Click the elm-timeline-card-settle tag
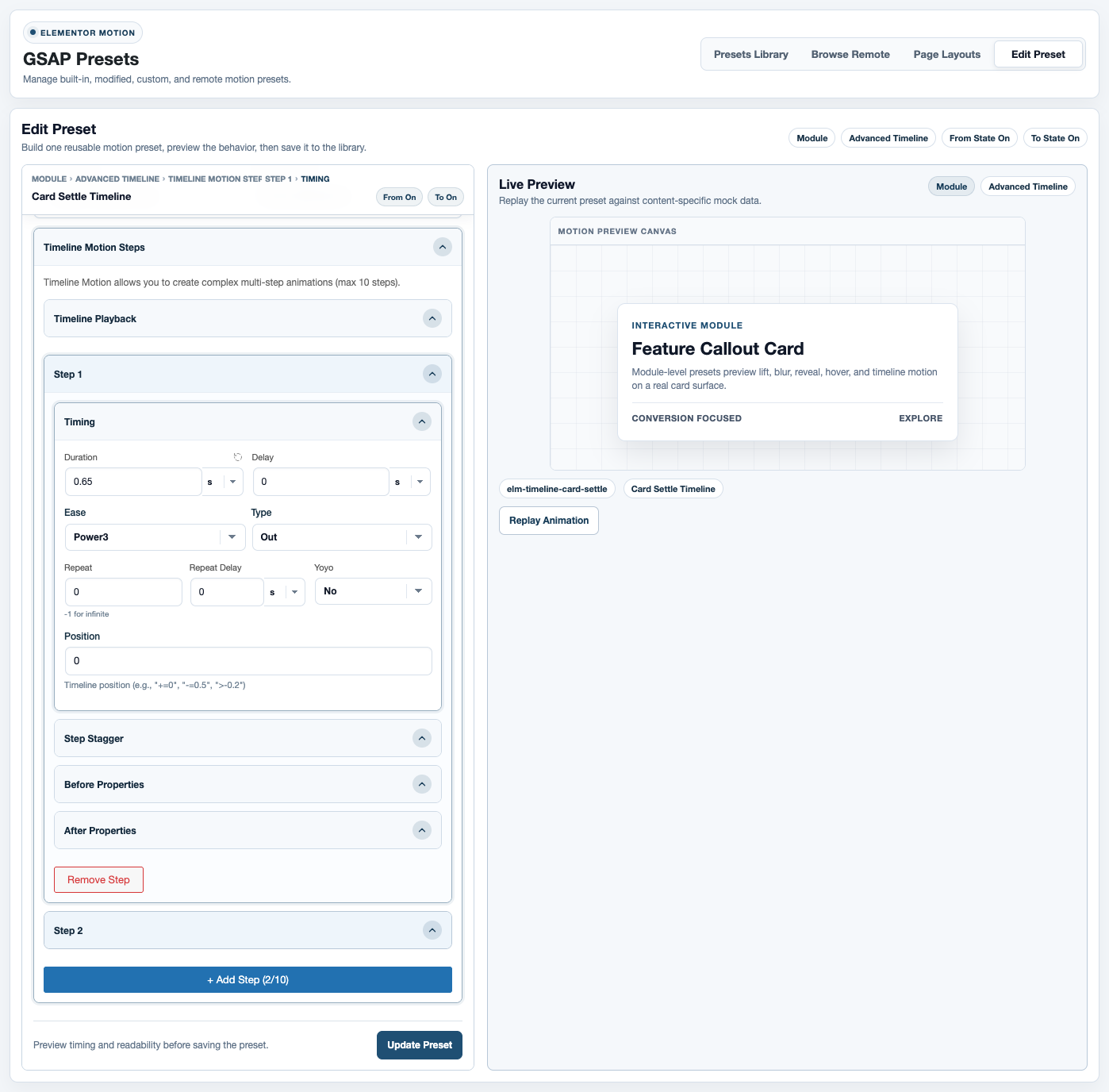Image resolution: width=1109 pixels, height=1092 pixels. click(x=557, y=489)
